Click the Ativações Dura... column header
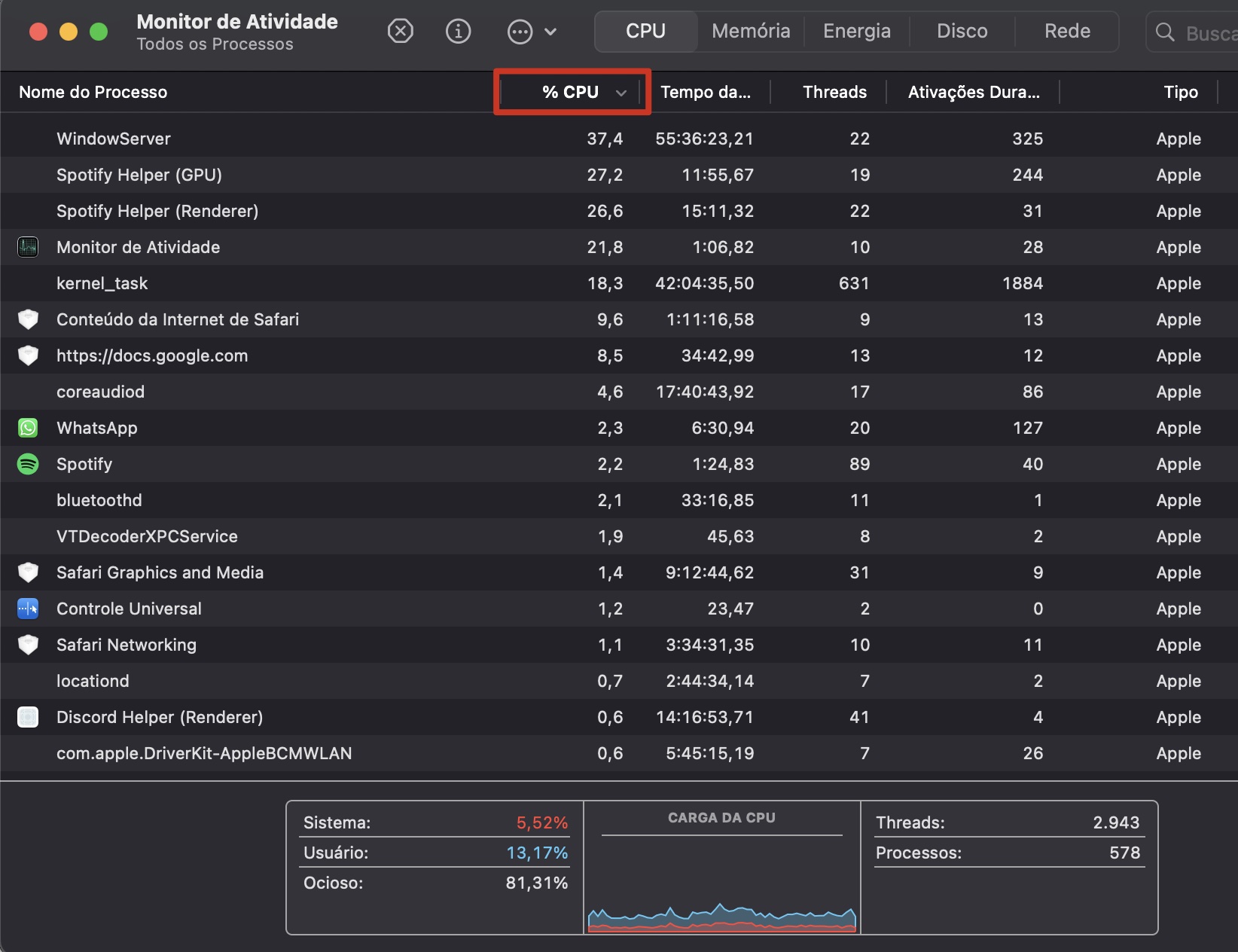1238x952 pixels. pyautogui.click(x=973, y=92)
